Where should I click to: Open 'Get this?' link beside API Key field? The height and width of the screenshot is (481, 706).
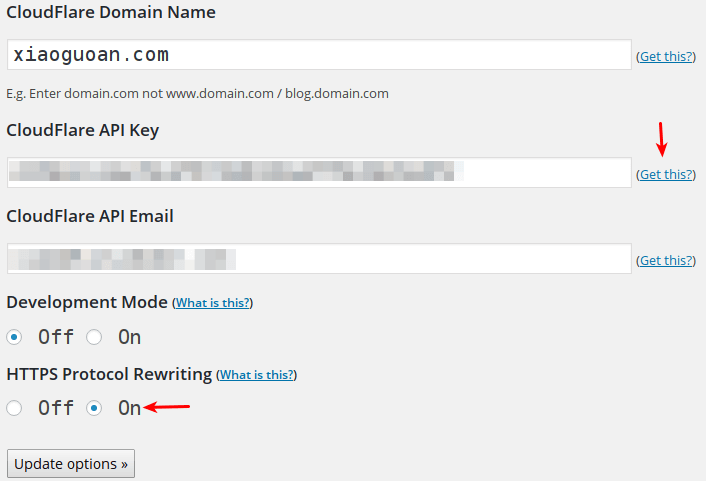tap(666, 175)
